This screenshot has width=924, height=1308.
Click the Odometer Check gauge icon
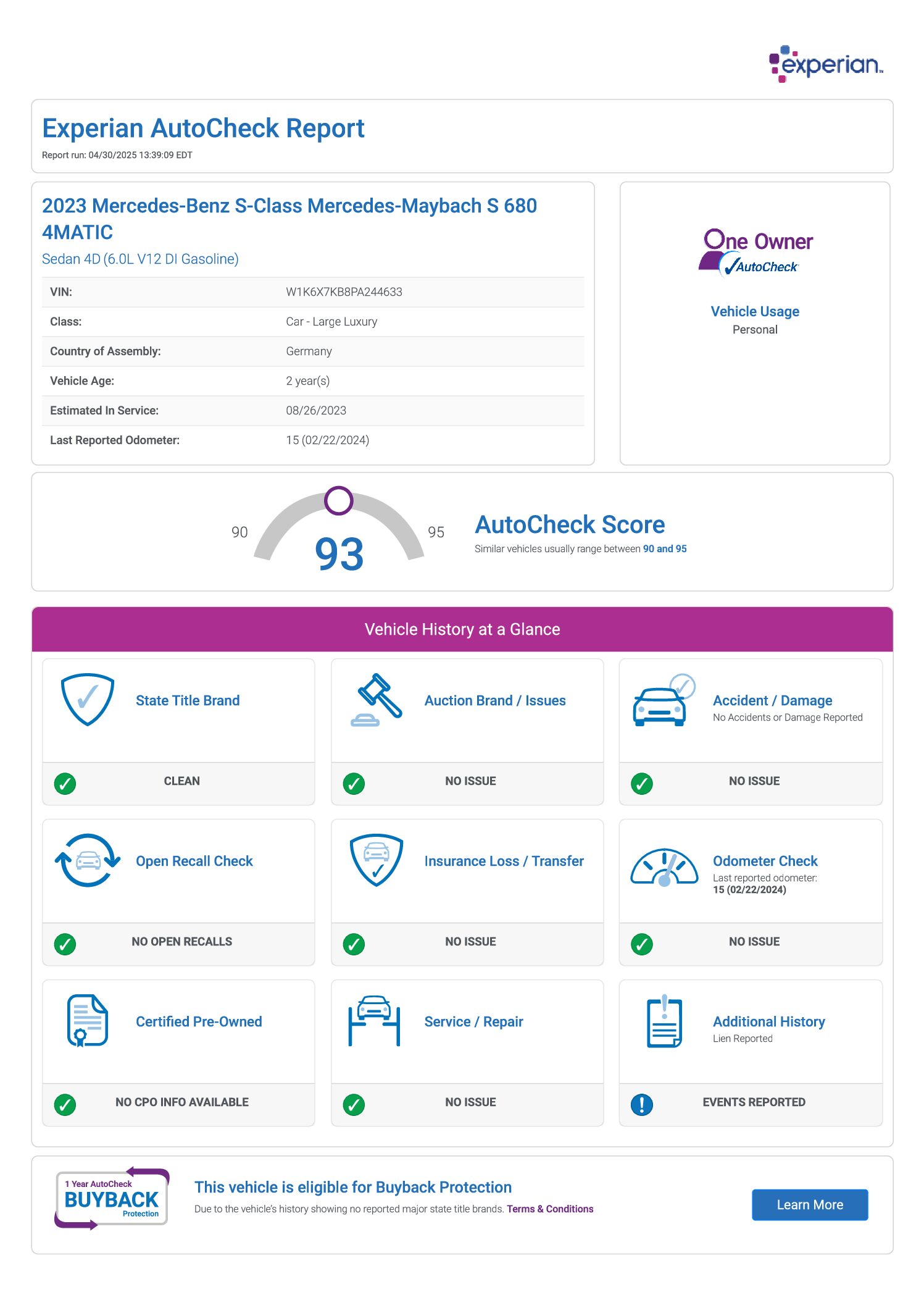coord(664,867)
